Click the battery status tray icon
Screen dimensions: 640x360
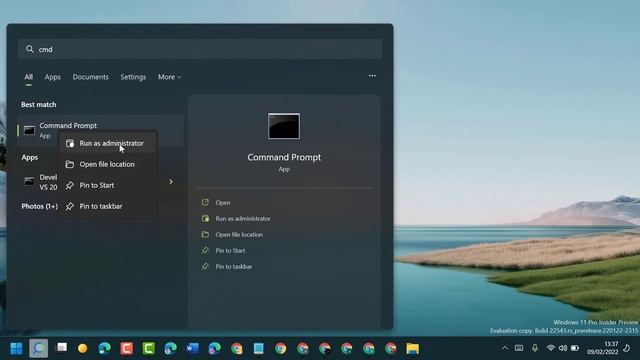coord(575,348)
